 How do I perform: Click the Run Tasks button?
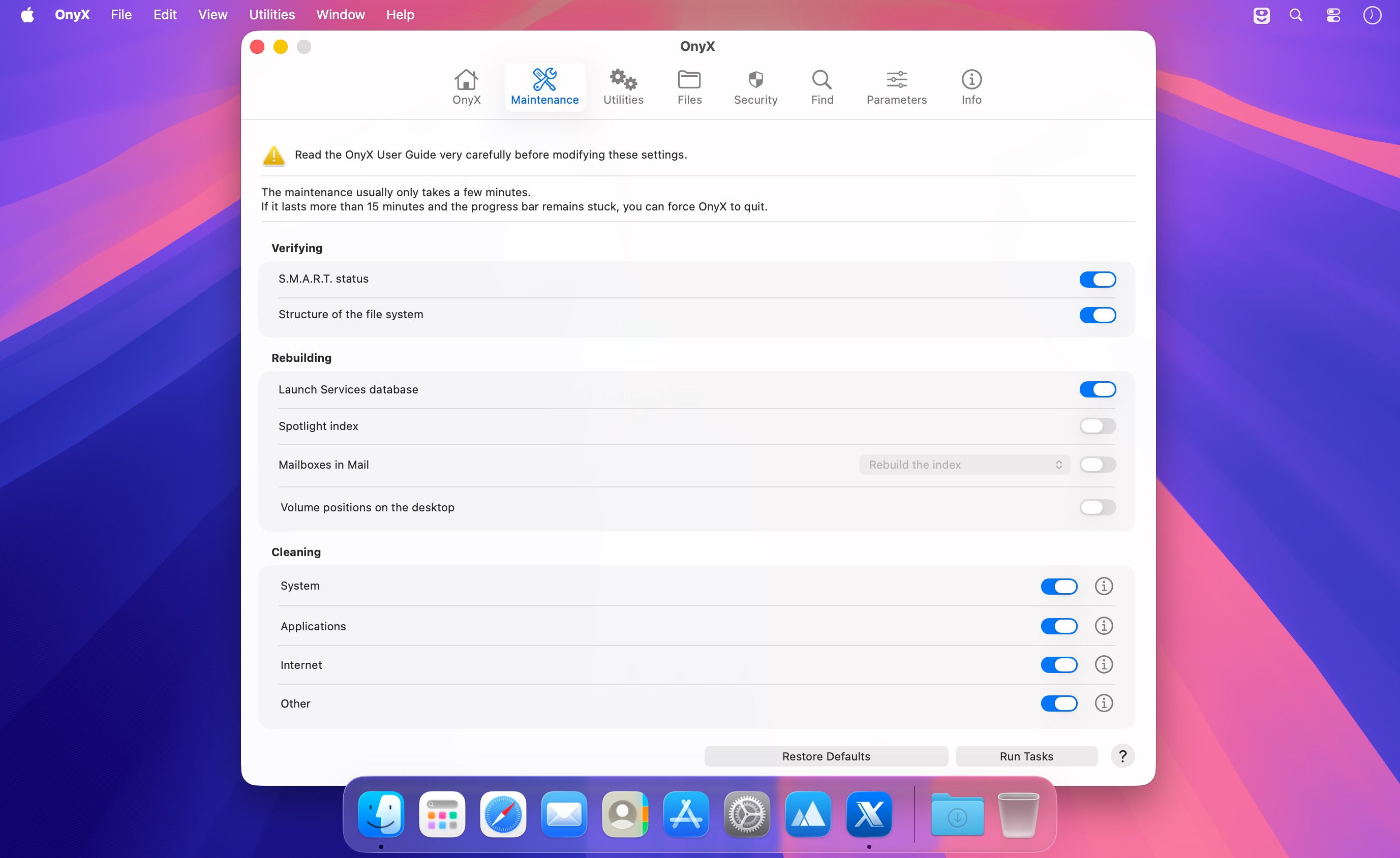click(x=1026, y=756)
